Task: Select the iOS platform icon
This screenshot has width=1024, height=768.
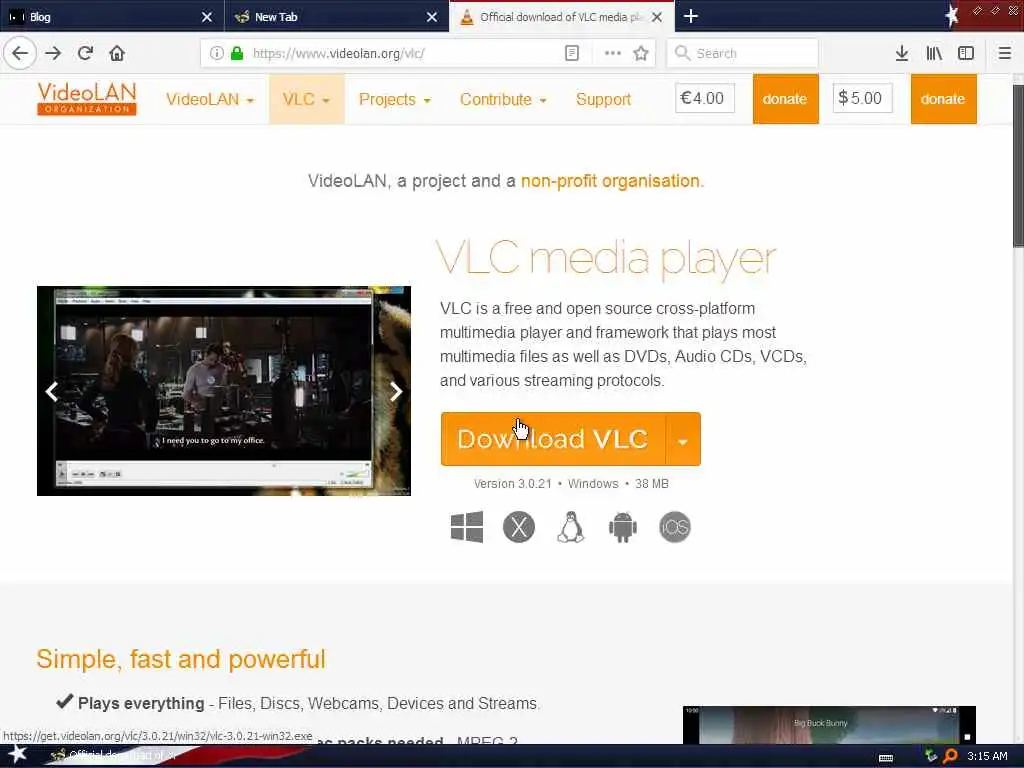Action: tap(675, 527)
